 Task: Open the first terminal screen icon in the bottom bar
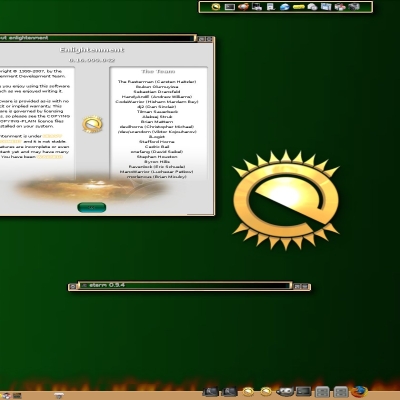211,392
